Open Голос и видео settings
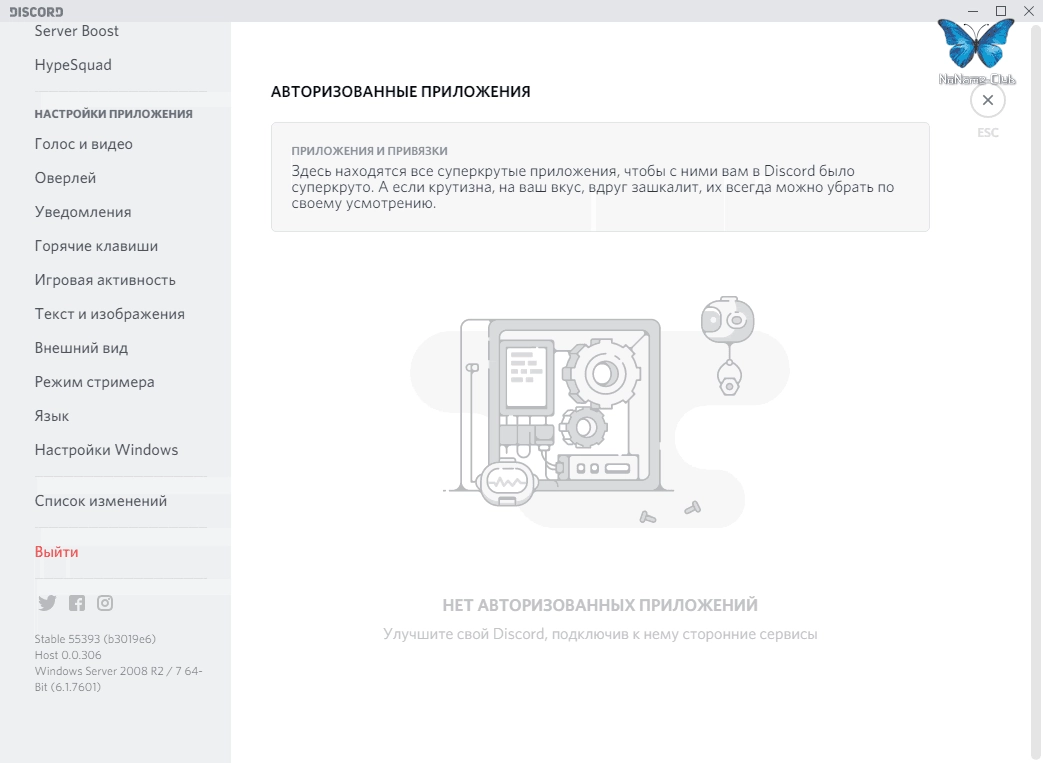Image resolution: width=1043 pixels, height=763 pixels. 84,144
